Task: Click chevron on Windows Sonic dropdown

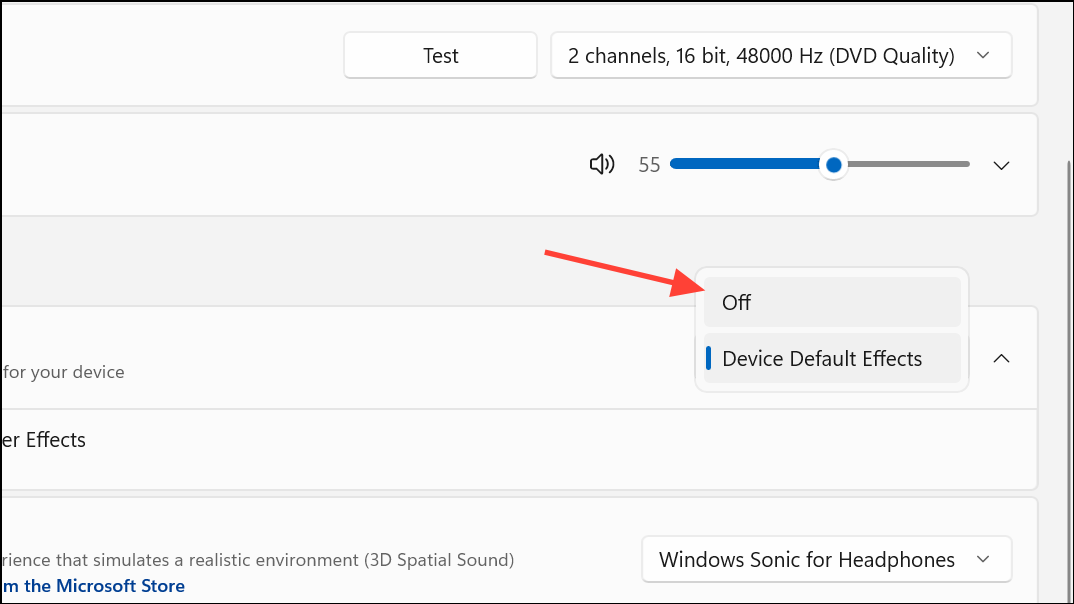Action: tap(983, 560)
